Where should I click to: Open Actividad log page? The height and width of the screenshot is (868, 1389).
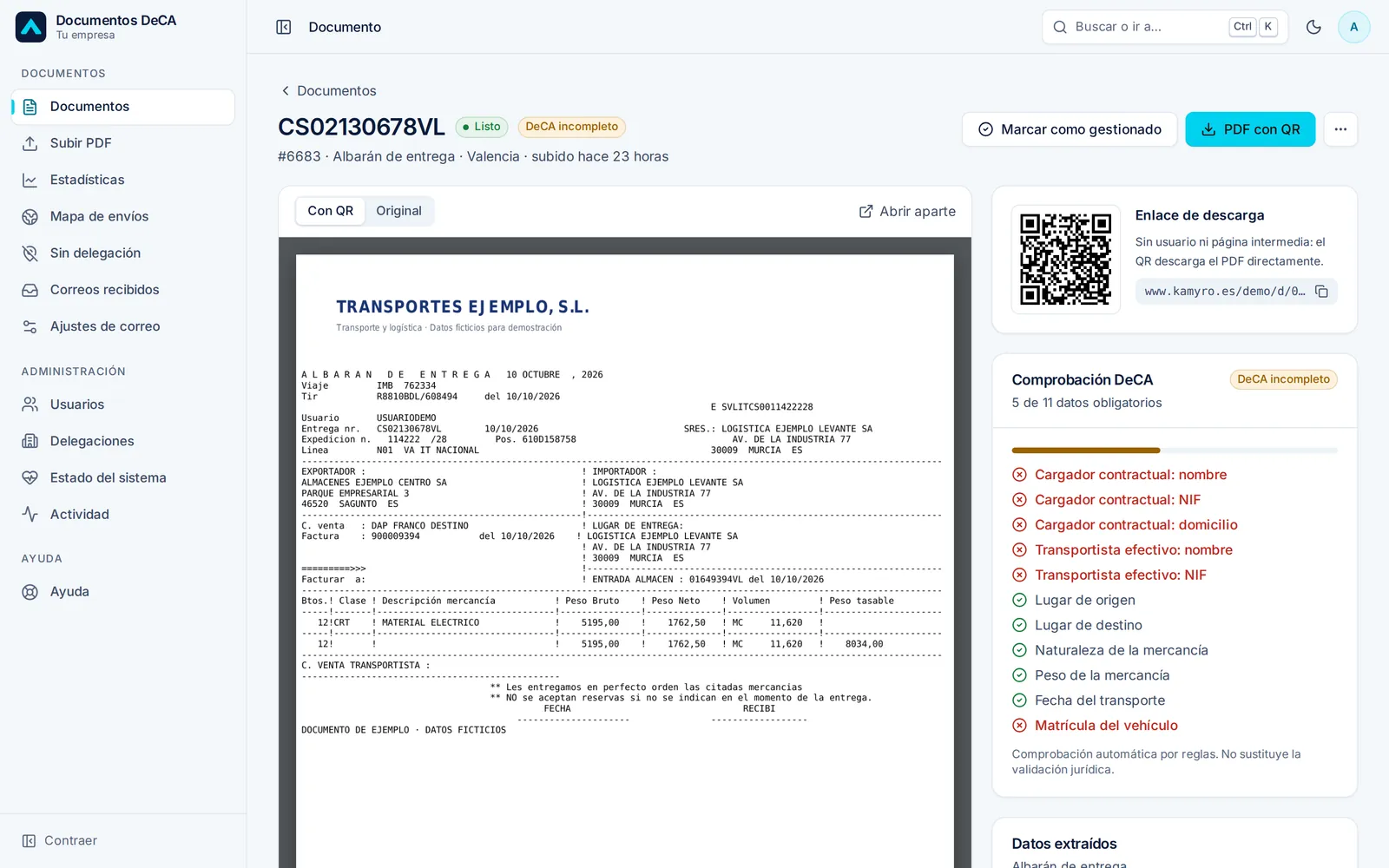(123, 514)
